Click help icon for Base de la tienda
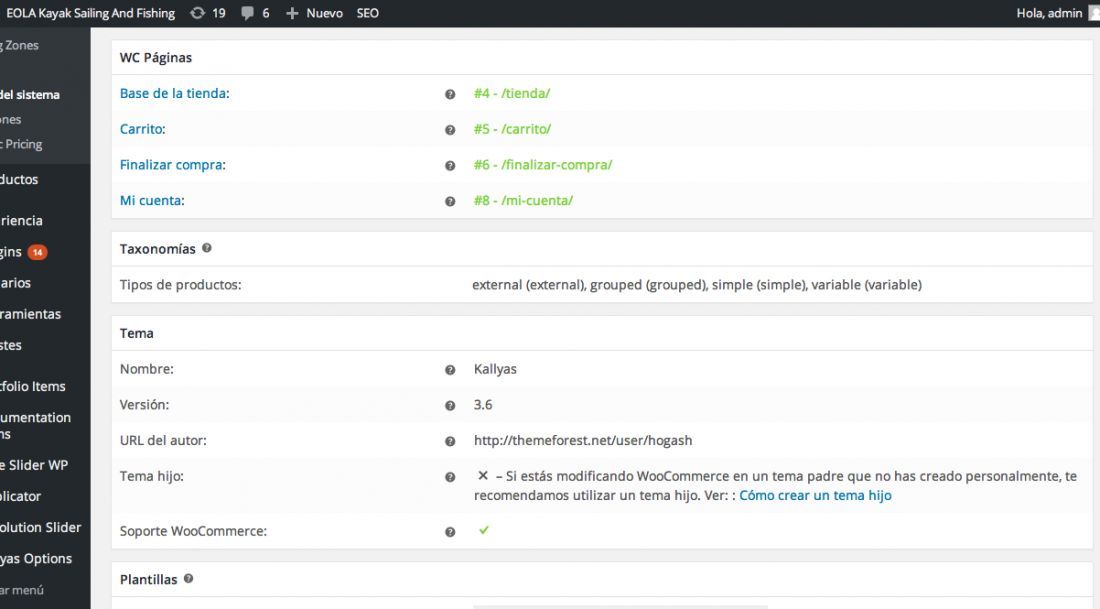This screenshot has width=1100, height=609. pyautogui.click(x=450, y=94)
